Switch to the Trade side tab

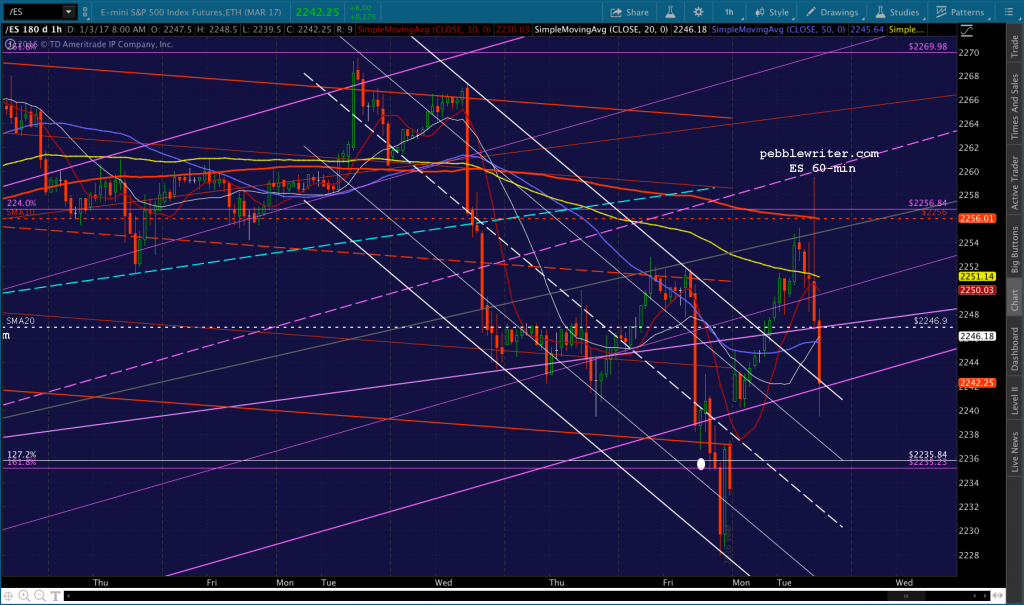1015,46
